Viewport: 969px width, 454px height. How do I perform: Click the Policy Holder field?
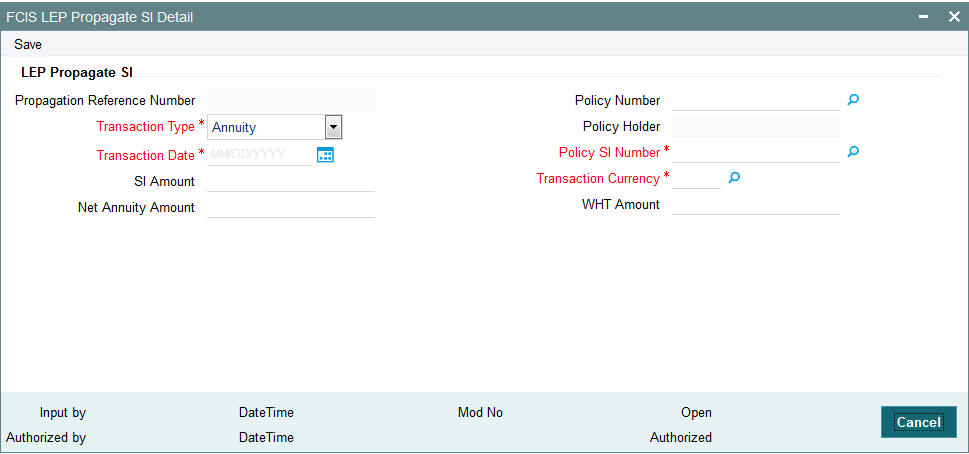(x=756, y=126)
